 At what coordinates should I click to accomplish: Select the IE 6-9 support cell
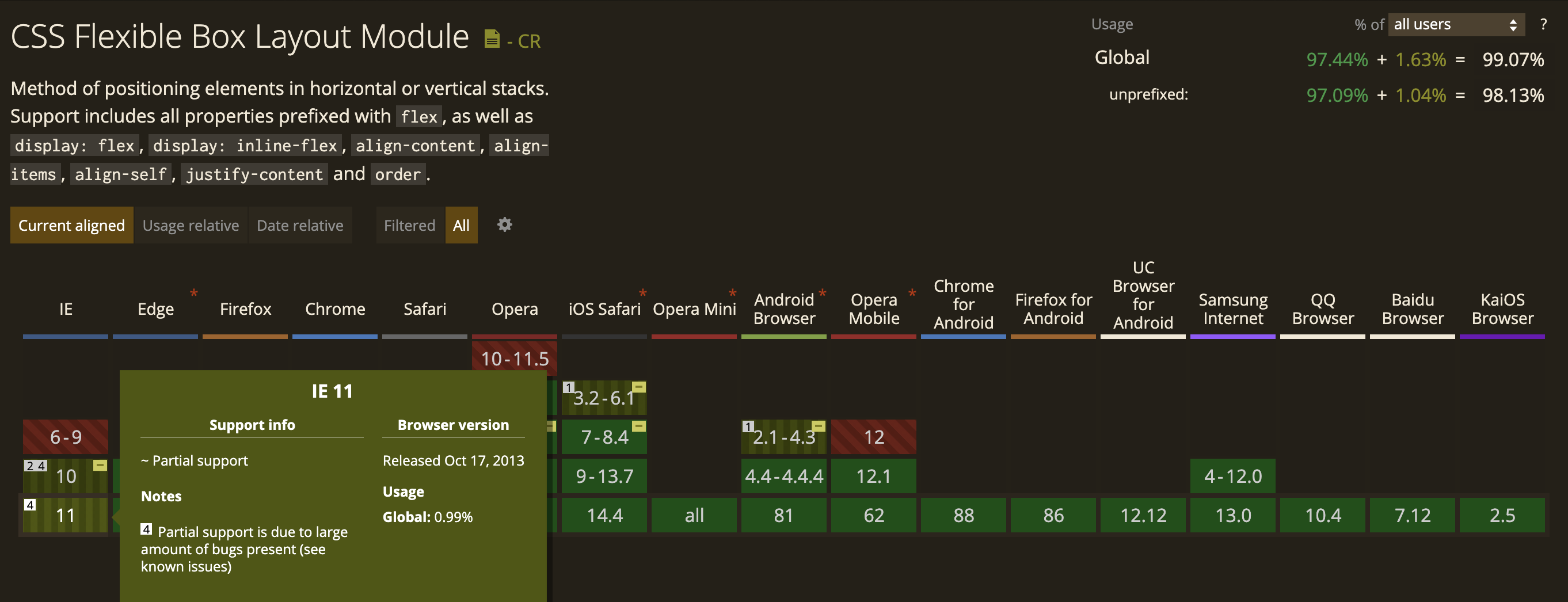pyautogui.click(x=66, y=437)
